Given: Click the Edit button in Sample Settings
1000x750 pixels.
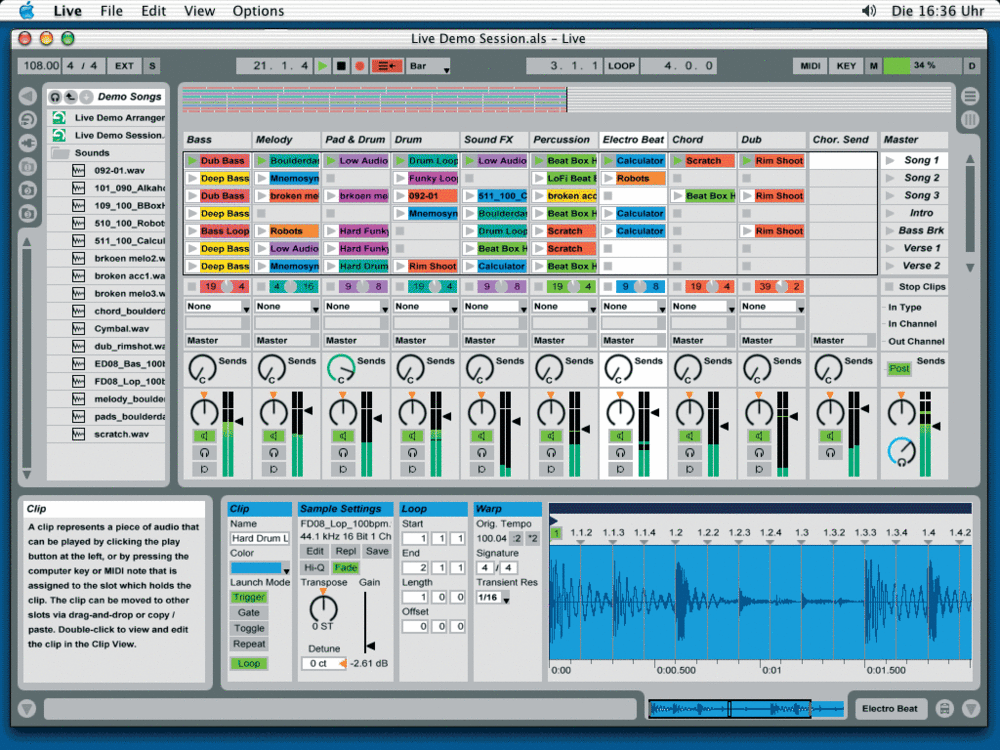Looking at the screenshot, I should pos(315,551).
